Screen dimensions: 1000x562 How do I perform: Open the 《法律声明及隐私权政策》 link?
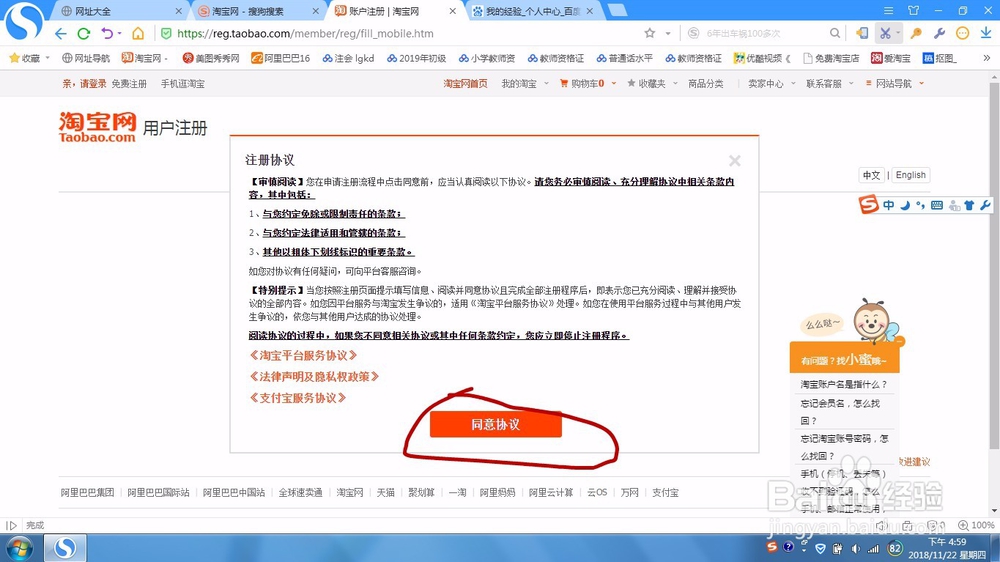[314, 376]
